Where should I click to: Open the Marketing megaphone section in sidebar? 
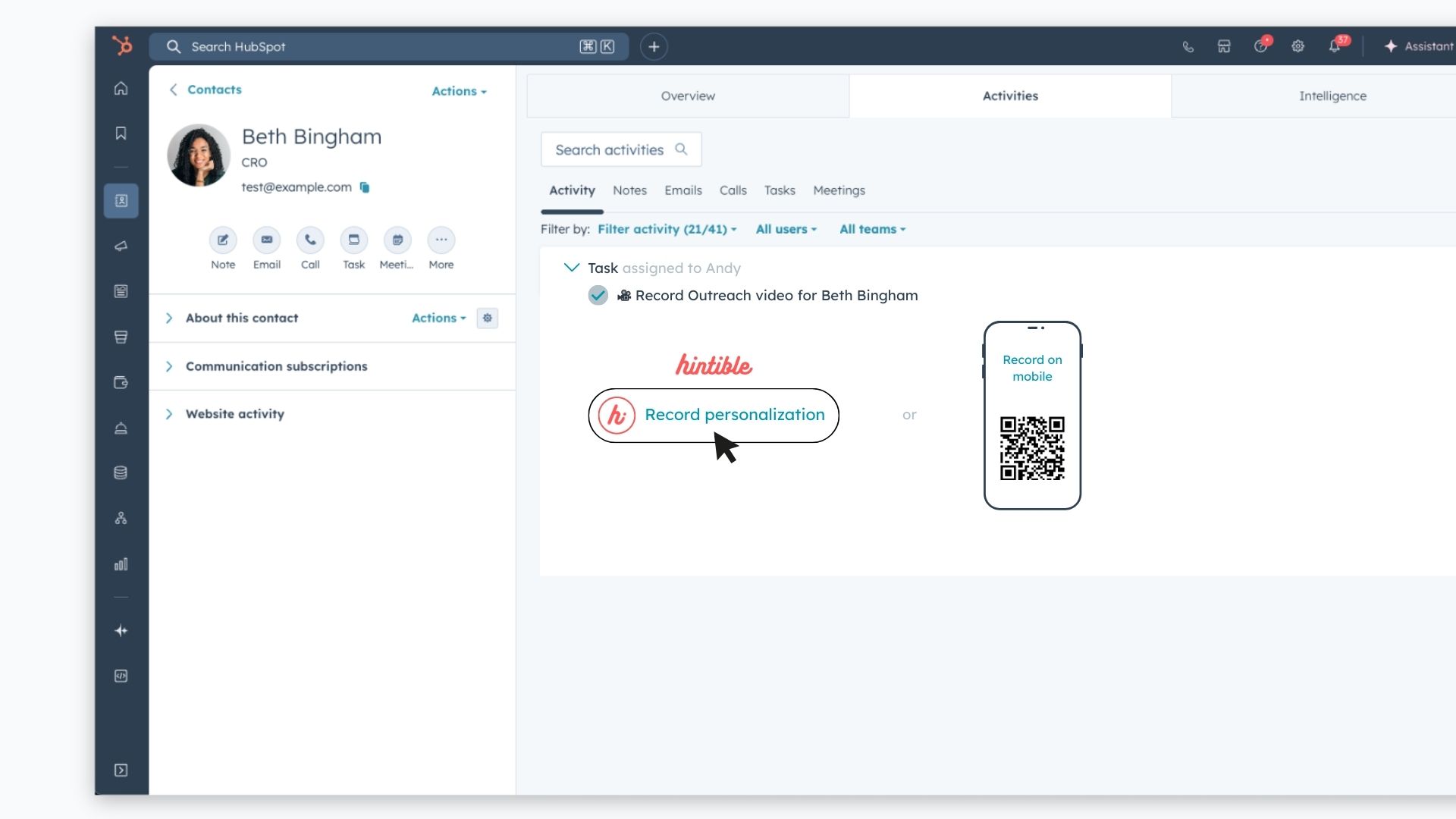[121, 246]
